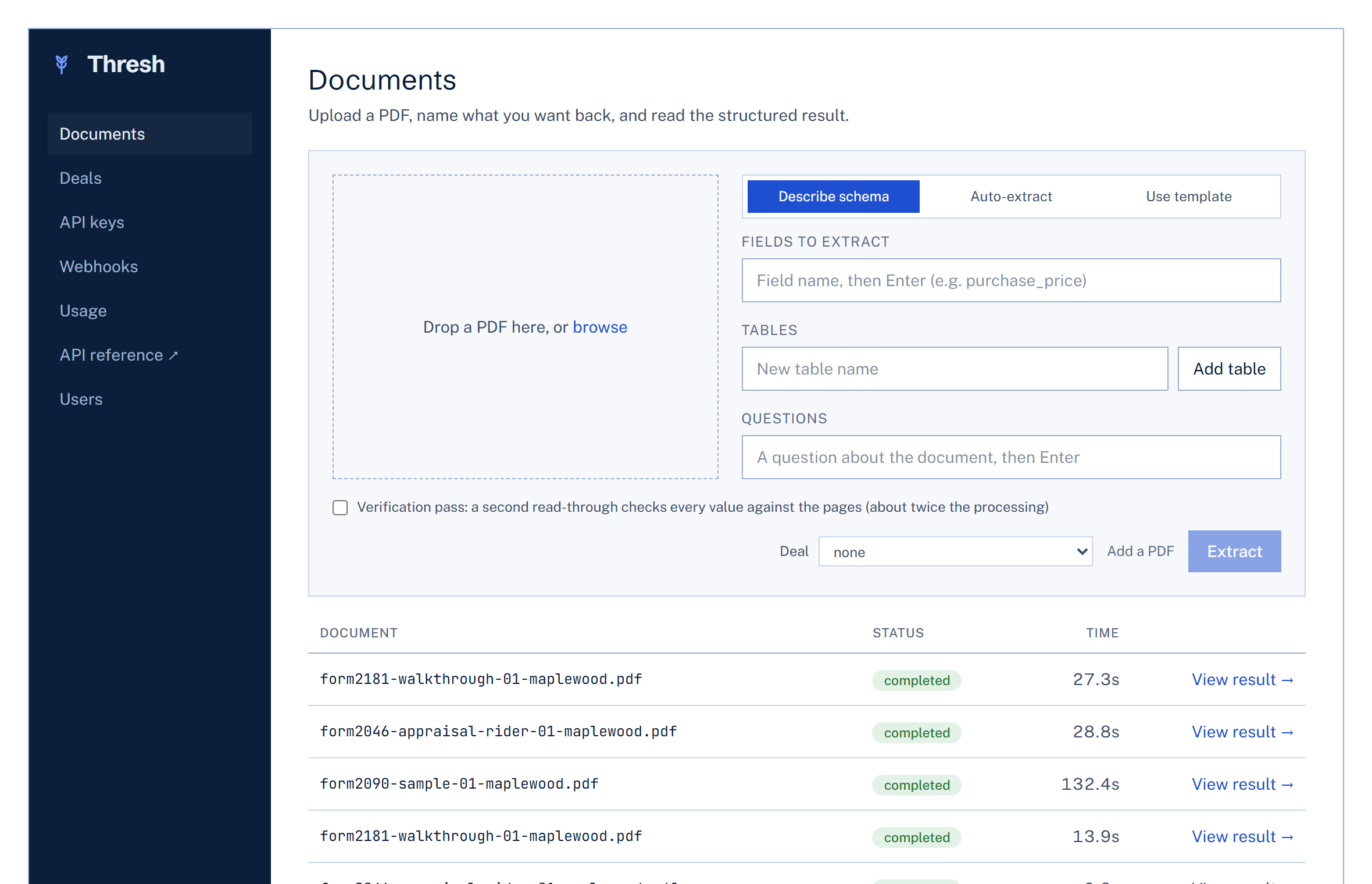Switch to Auto-extract tab
This screenshot has height=884, width=1372.
(1011, 197)
